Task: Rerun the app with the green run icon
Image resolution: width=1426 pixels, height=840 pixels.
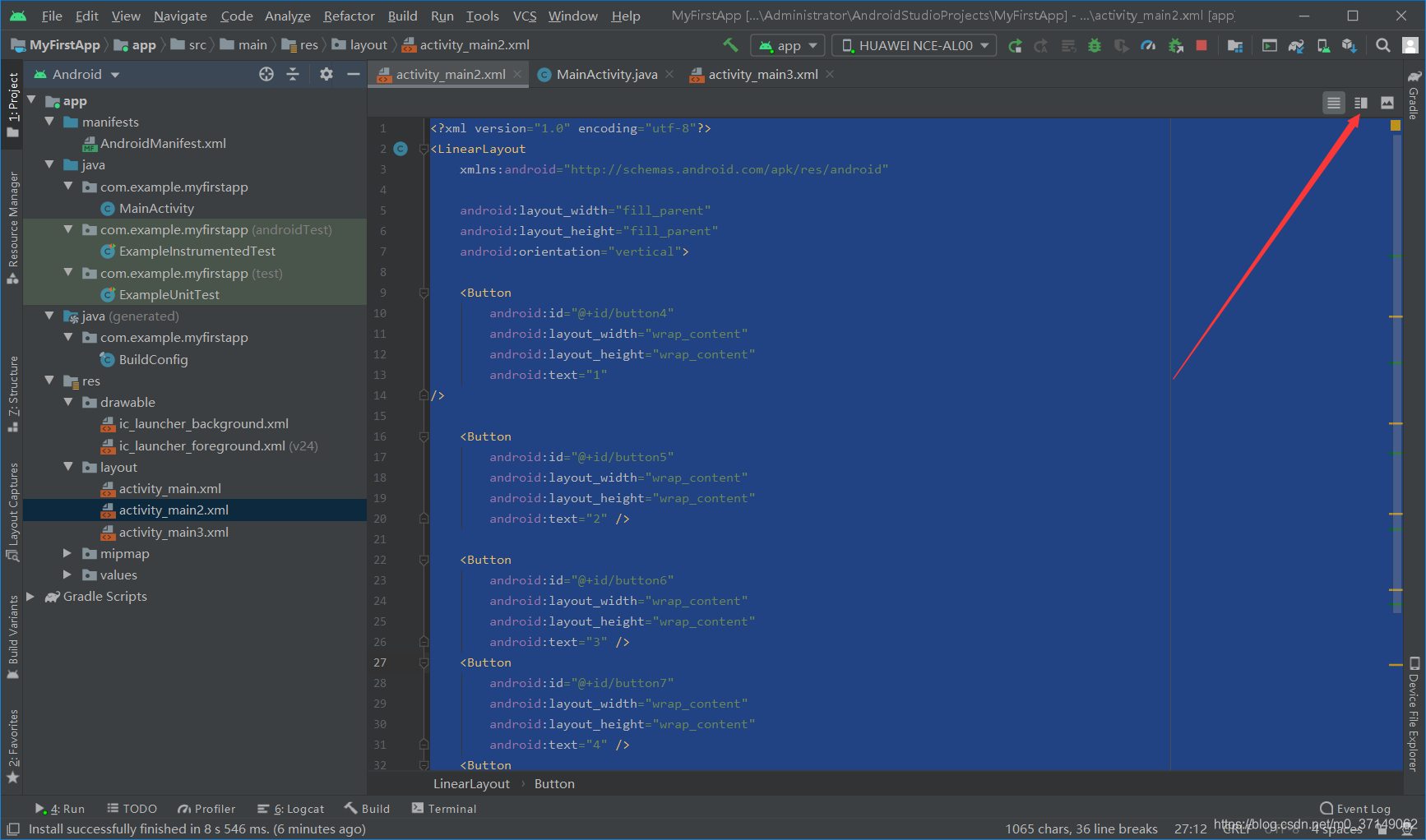Action: click(x=1016, y=46)
